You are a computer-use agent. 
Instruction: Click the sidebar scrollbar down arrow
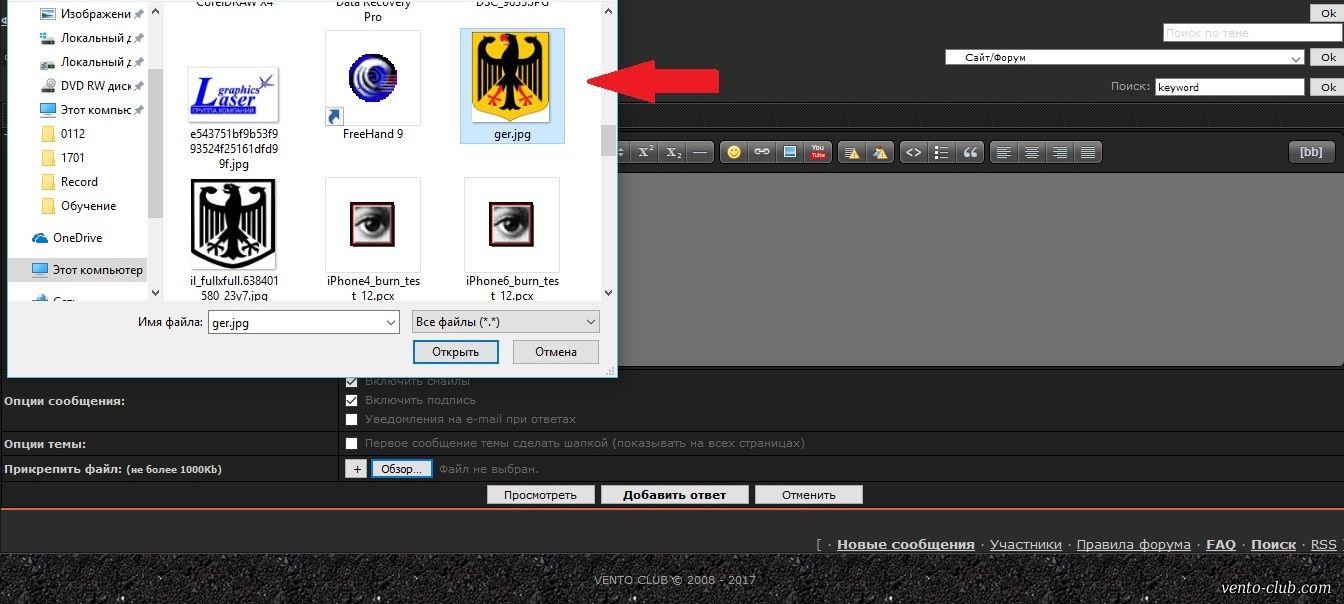click(155, 292)
